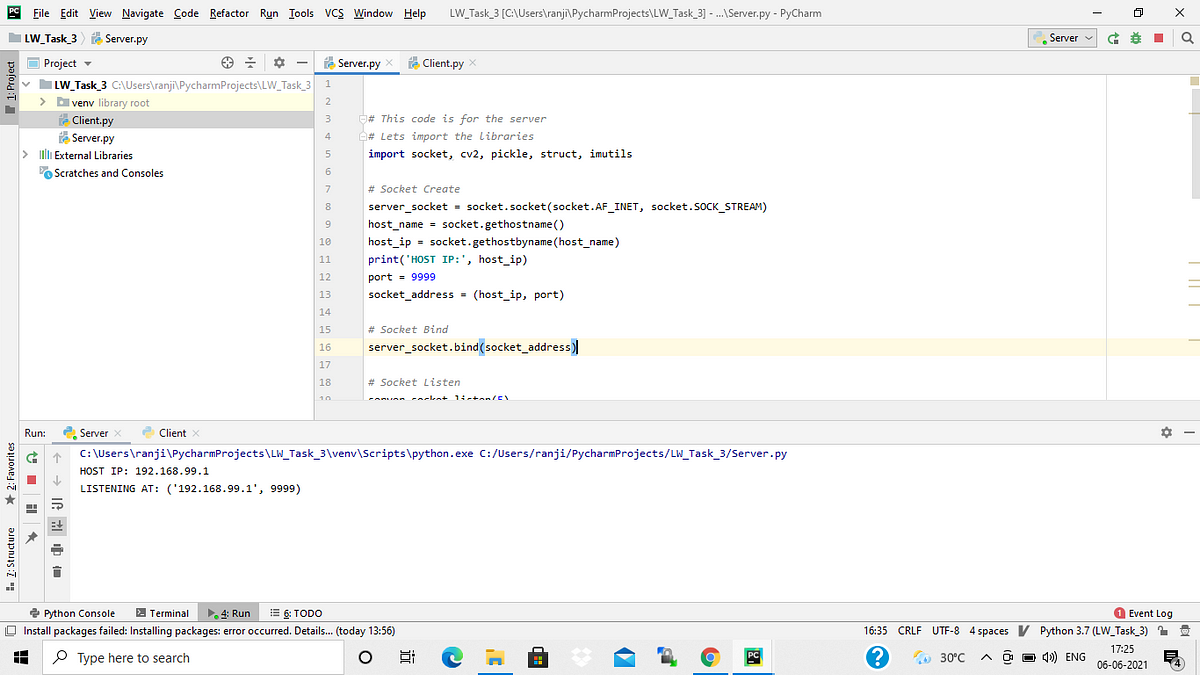Collapse the LW_Task_3 project root
1200x675 pixels.
coord(28,85)
